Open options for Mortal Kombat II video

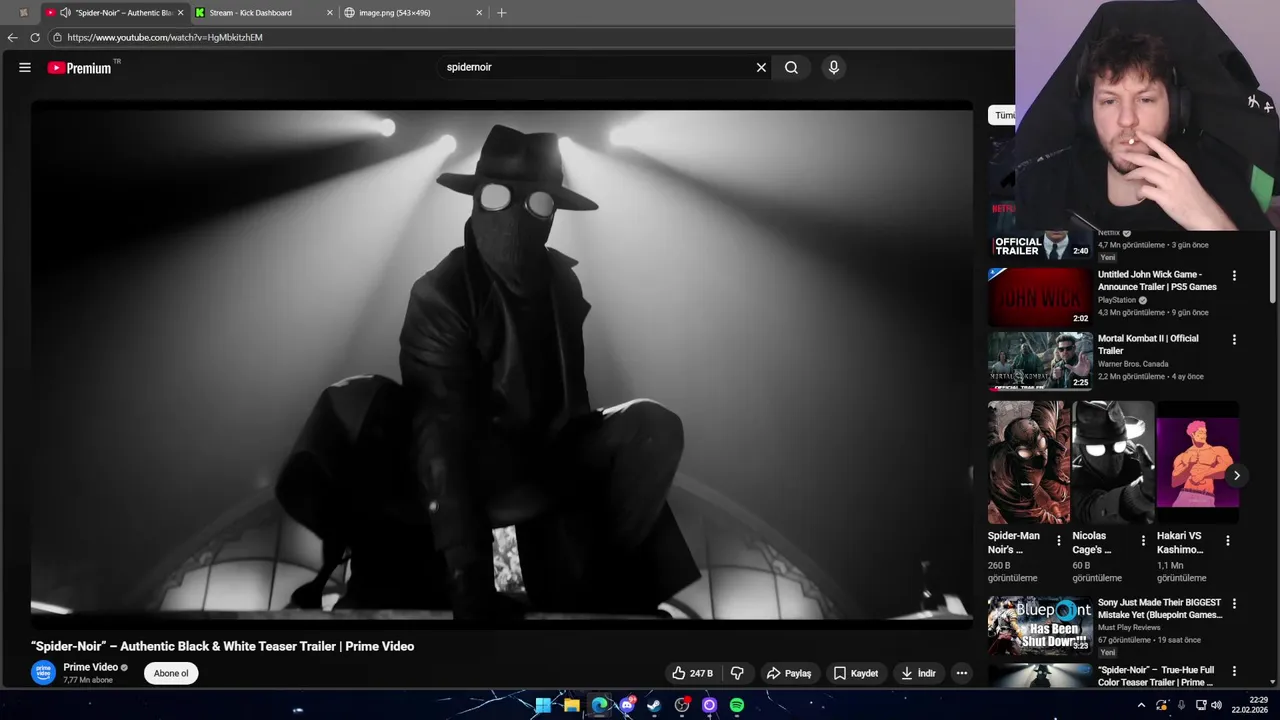click(x=1234, y=339)
